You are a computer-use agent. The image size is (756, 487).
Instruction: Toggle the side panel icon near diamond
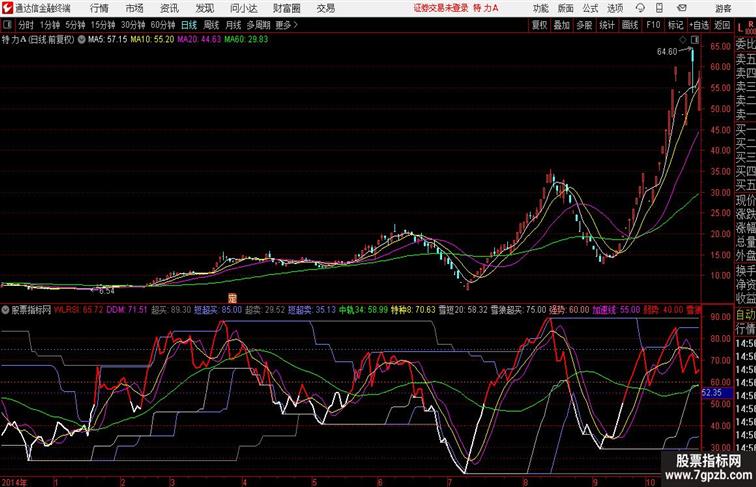pos(695,40)
